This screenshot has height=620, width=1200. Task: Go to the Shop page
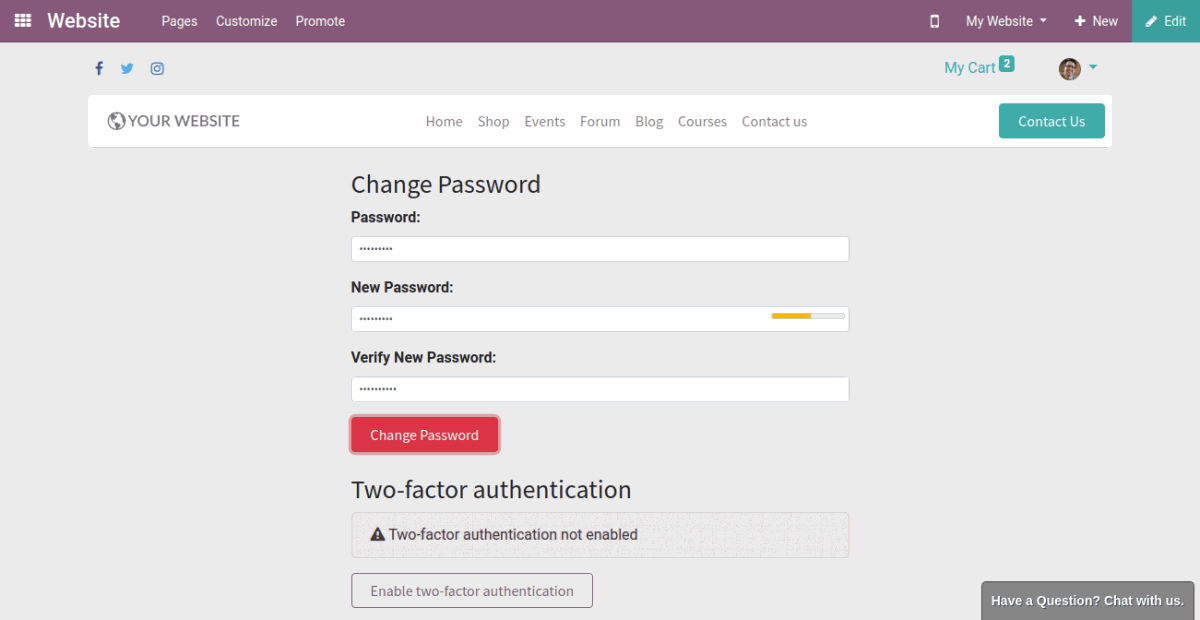point(493,121)
